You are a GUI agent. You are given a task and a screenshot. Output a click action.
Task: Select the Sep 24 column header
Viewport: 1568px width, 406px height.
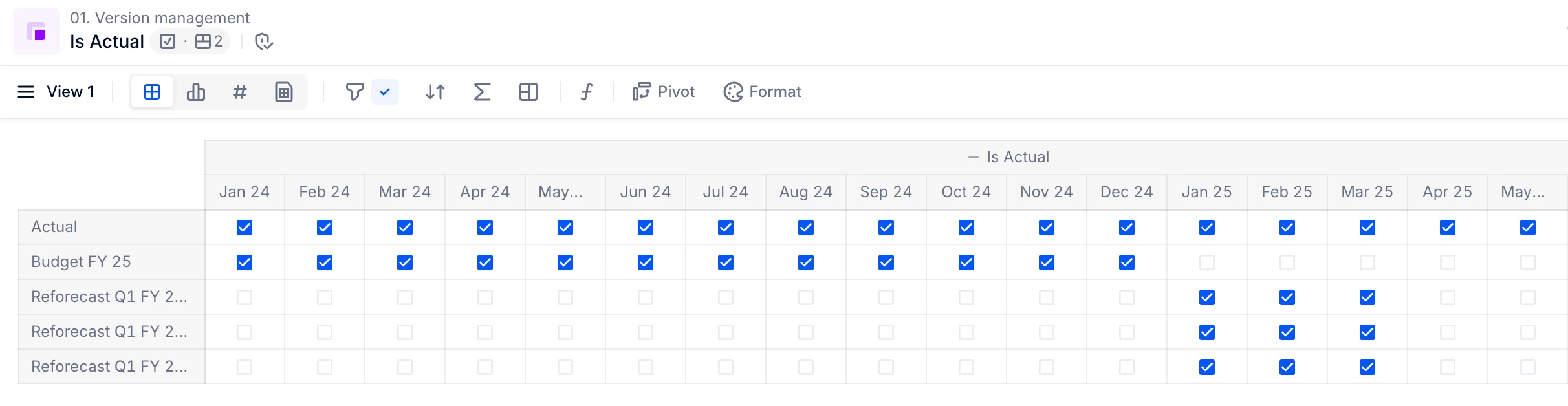tap(886, 192)
